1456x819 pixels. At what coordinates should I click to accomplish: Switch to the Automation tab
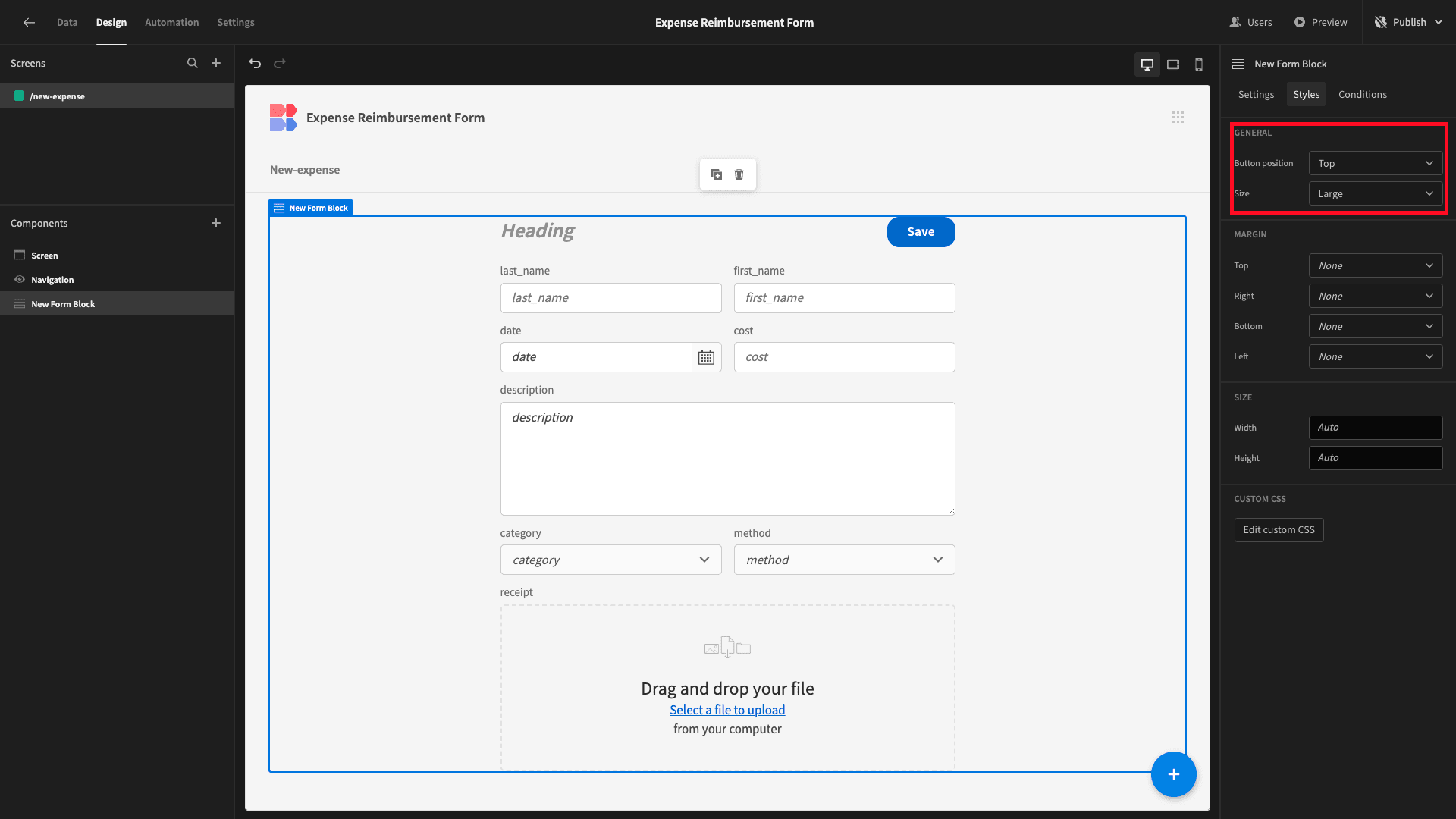pos(172,22)
